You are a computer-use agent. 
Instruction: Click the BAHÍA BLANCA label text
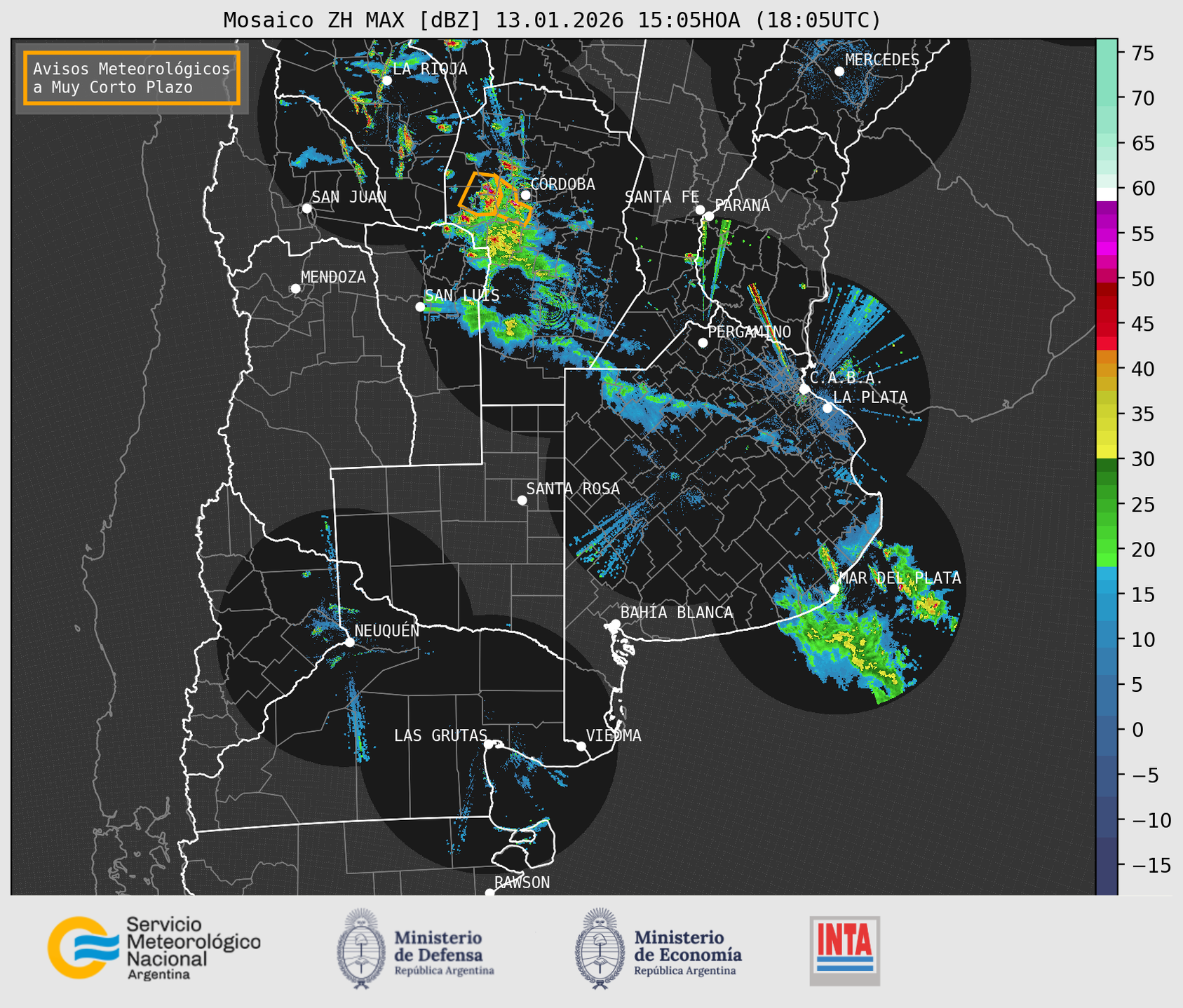coord(677,613)
